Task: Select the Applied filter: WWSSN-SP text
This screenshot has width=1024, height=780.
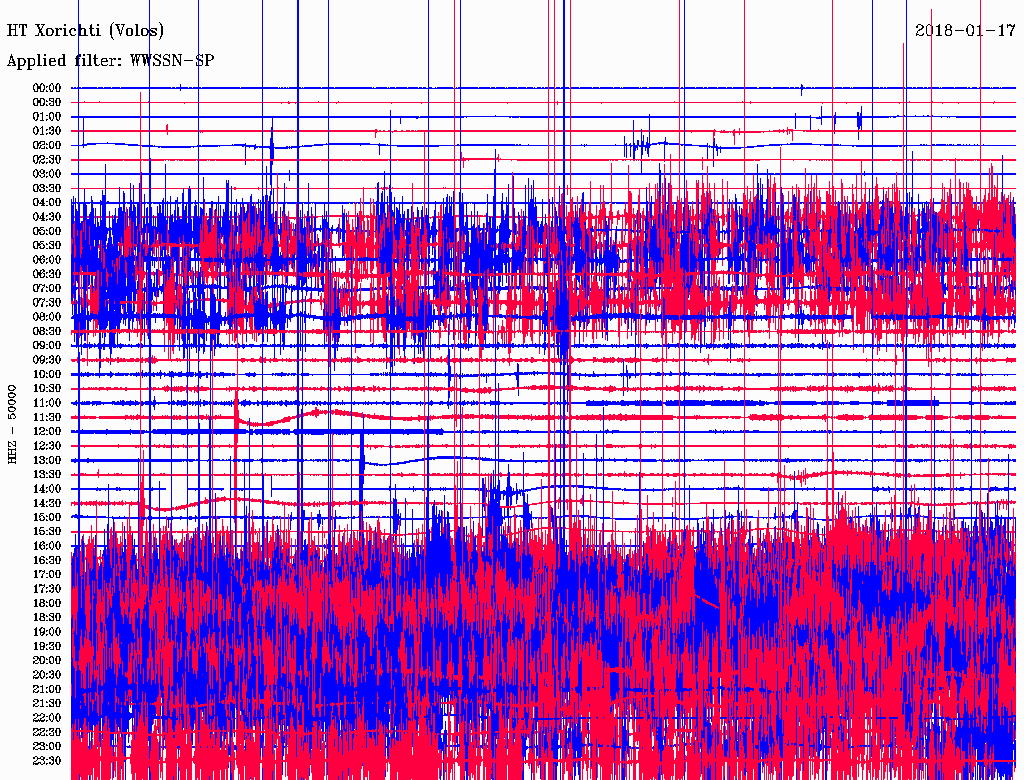Action: (110, 61)
